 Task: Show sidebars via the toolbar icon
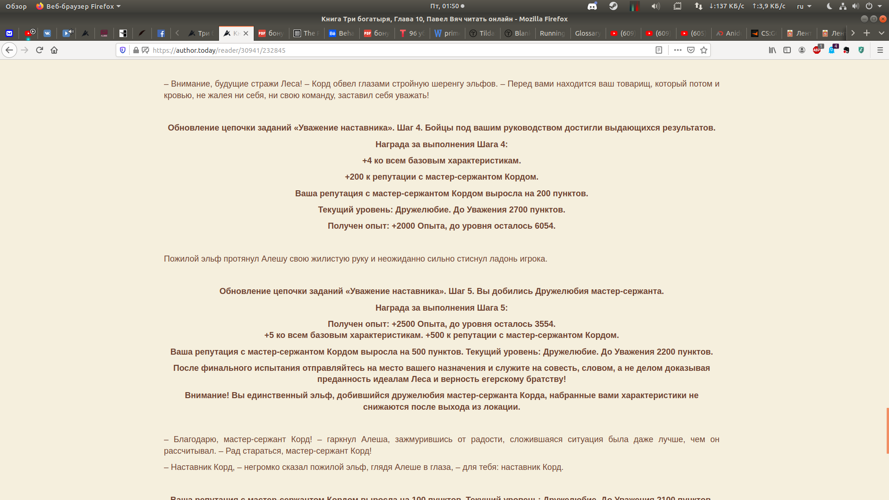click(x=787, y=50)
